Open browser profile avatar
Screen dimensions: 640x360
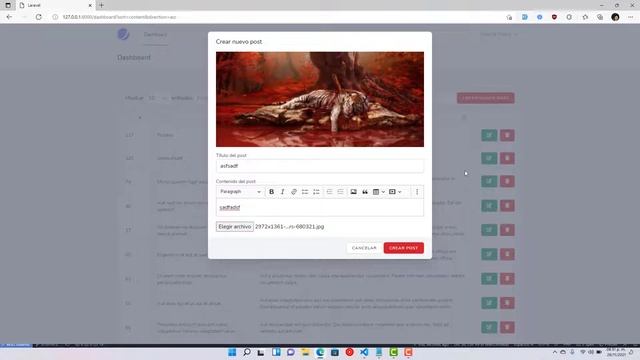[x=615, y=17]
